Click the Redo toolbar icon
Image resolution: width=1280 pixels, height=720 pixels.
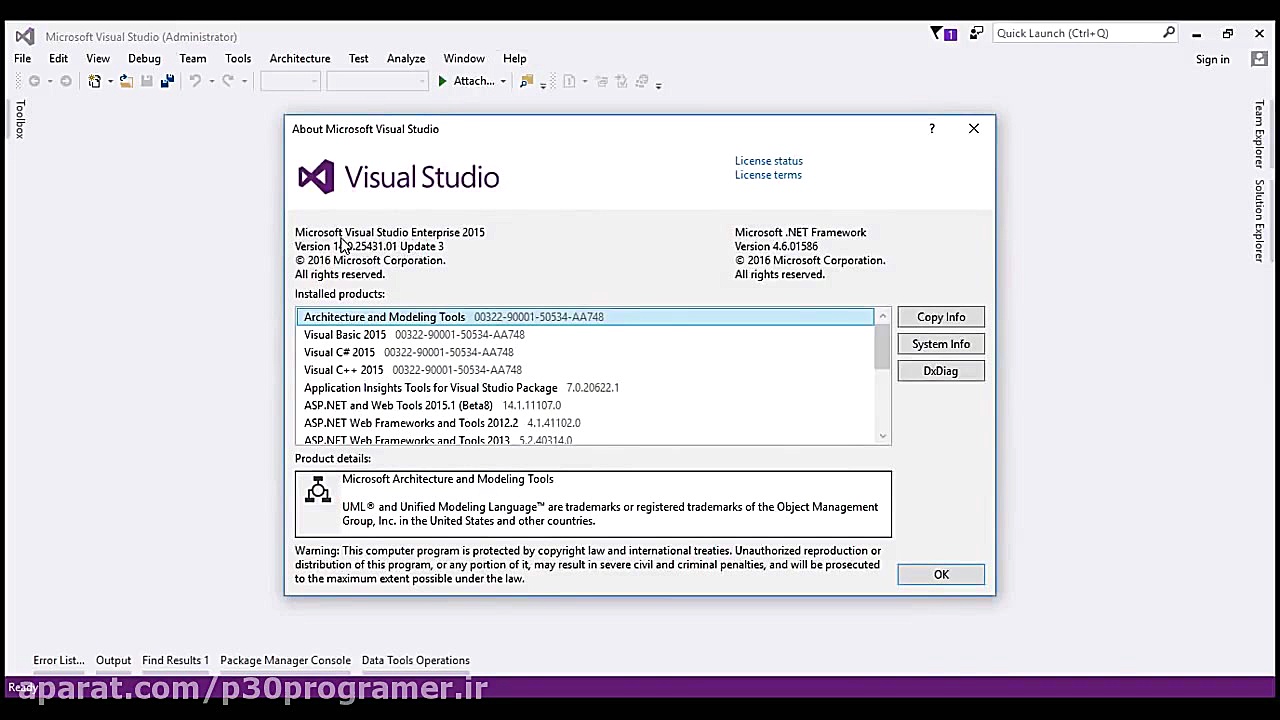point(228,81)
